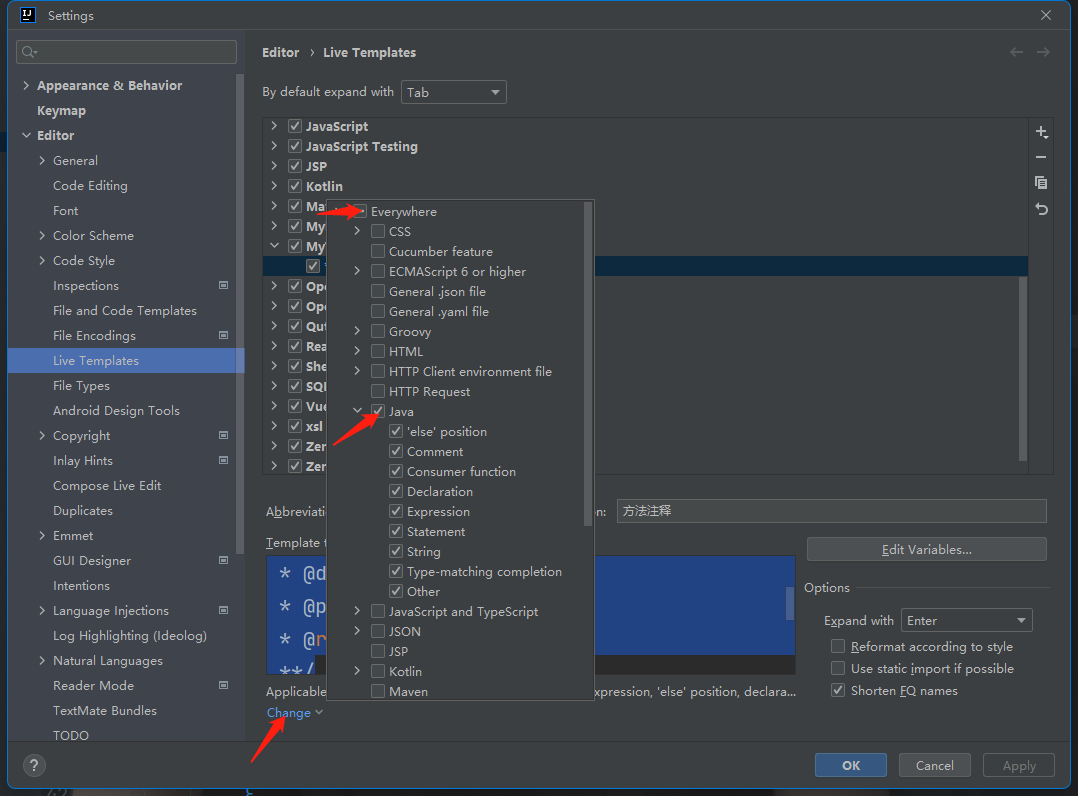Screen dimensions: 1078x796
Task: Restore deleted defaults with the undo icon
Action: [1042, 209]
